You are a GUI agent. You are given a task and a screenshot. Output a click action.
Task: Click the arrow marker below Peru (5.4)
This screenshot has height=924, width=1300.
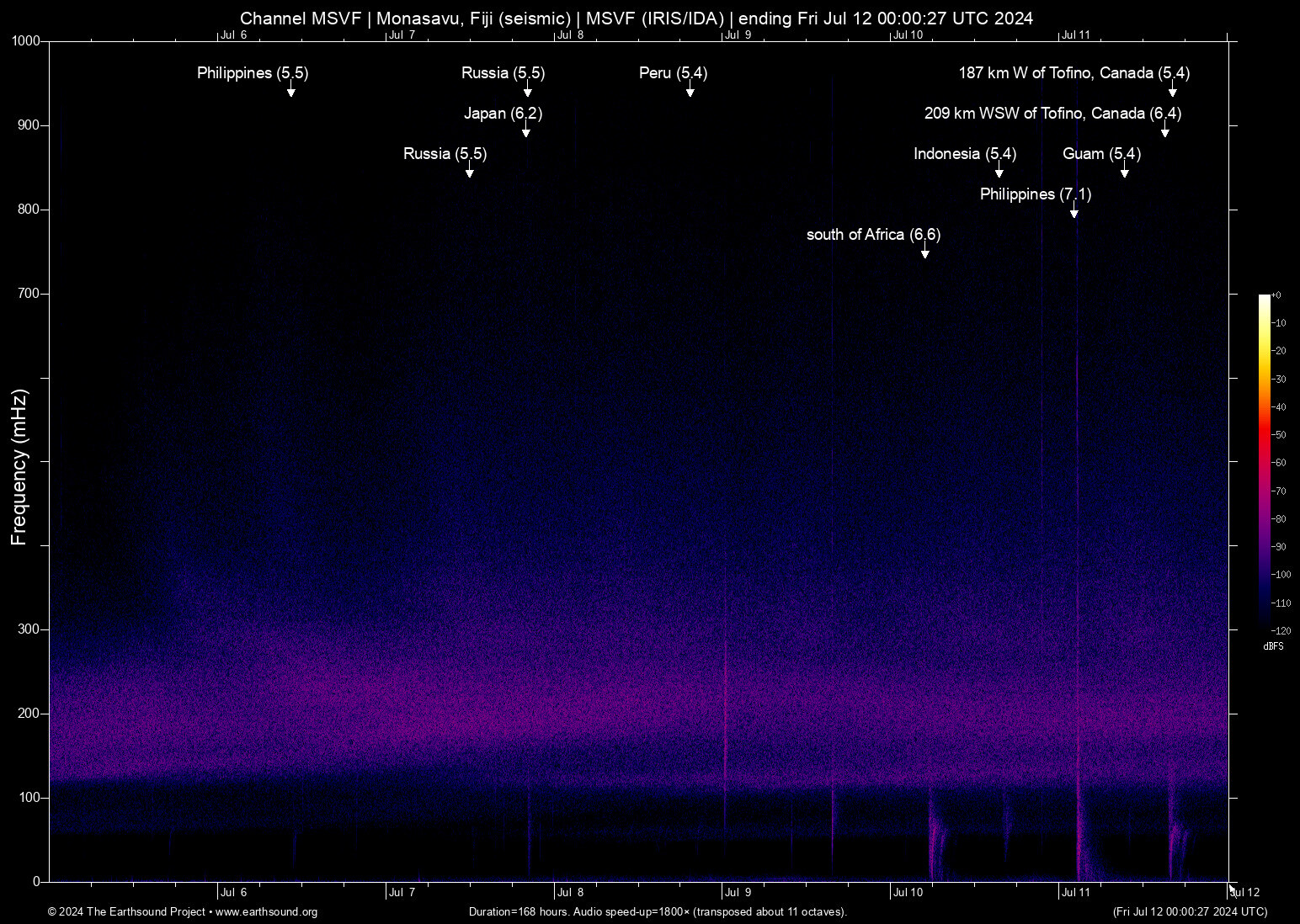pyautogui.click(x=690, y=91)
